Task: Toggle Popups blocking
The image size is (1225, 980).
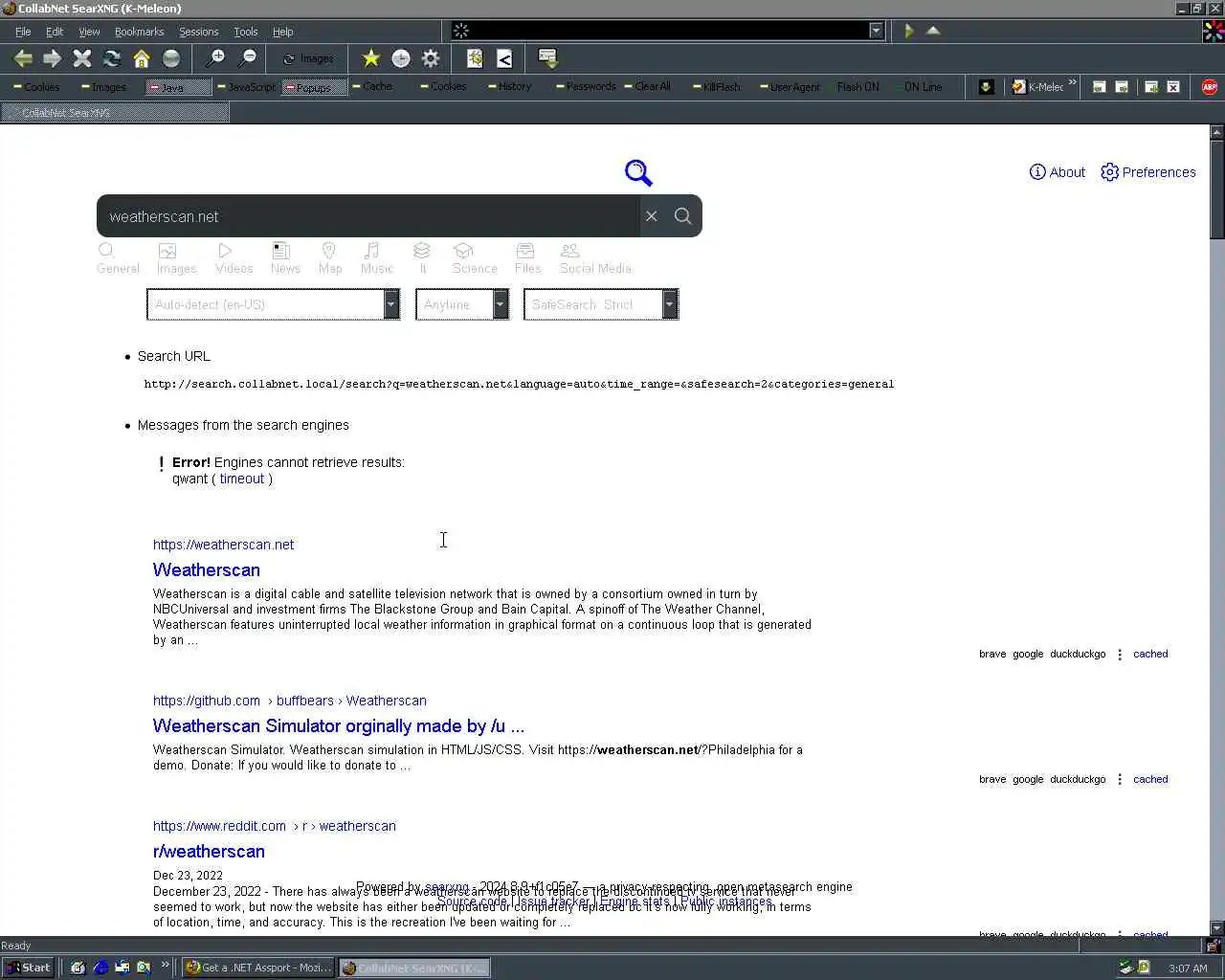Action: click(315, 87)
